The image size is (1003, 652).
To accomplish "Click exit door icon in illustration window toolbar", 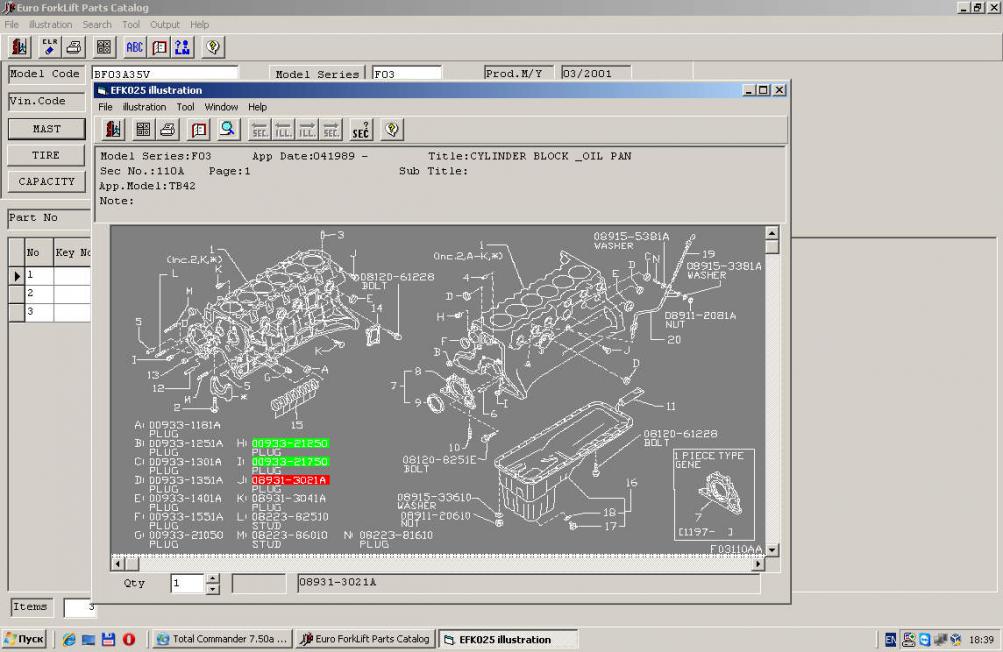I will [x=113, y=130].
